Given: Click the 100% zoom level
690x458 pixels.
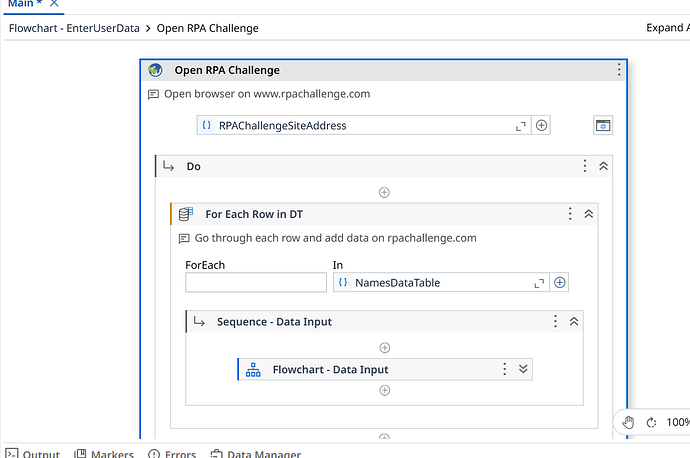Looking at the screenshot, I should [x=678, y=422].
